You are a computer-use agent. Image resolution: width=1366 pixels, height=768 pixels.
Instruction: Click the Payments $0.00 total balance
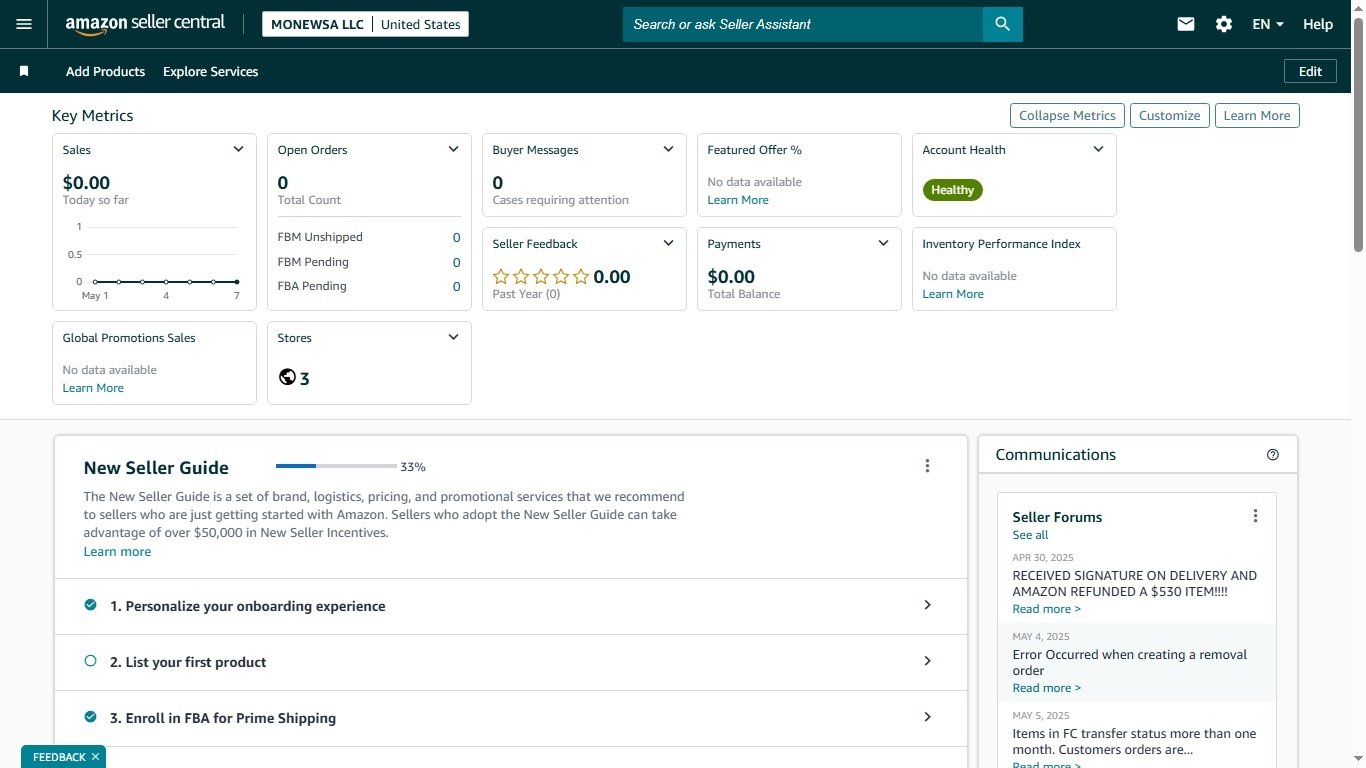[731, 276]
